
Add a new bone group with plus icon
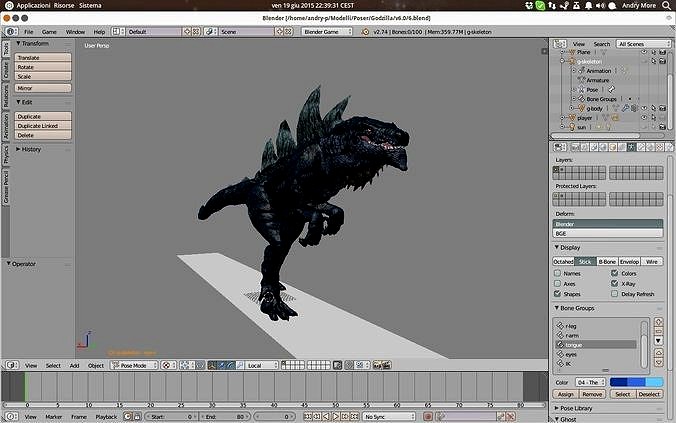(x=658, y=322)
